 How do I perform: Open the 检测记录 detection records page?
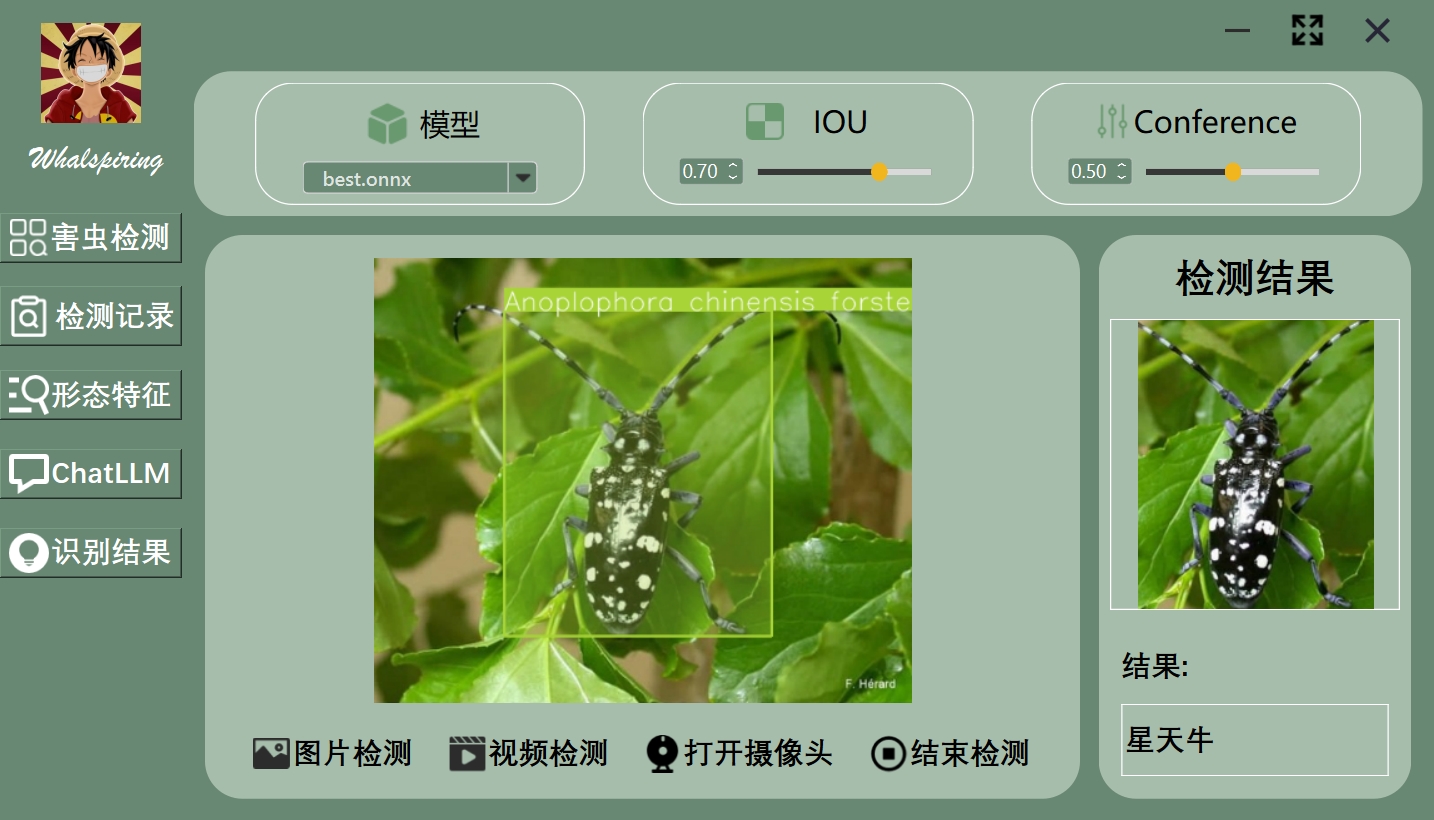90,316
